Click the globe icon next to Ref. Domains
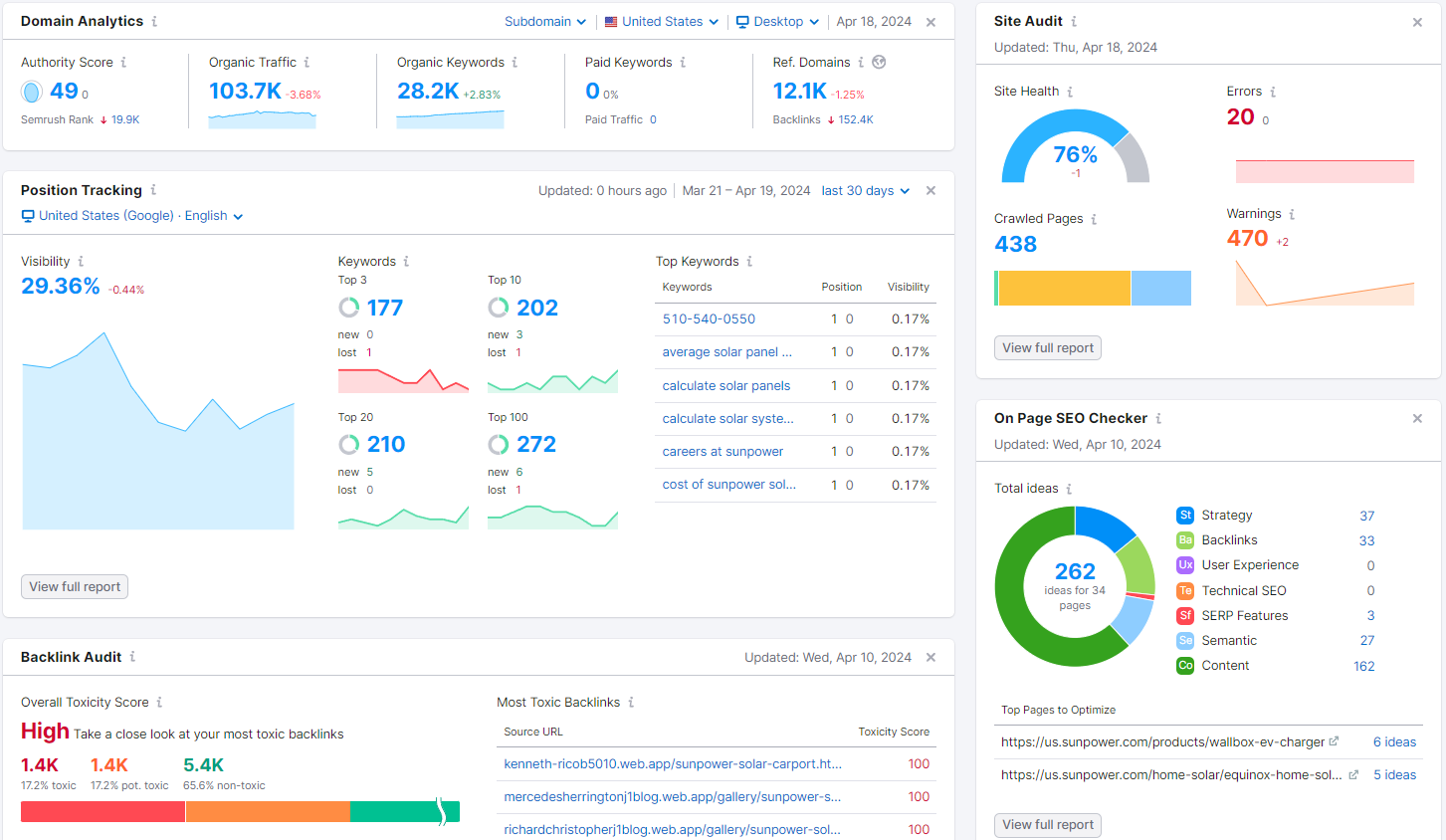This screenshot has height=840, width=1446. click(x=879, y=62)
